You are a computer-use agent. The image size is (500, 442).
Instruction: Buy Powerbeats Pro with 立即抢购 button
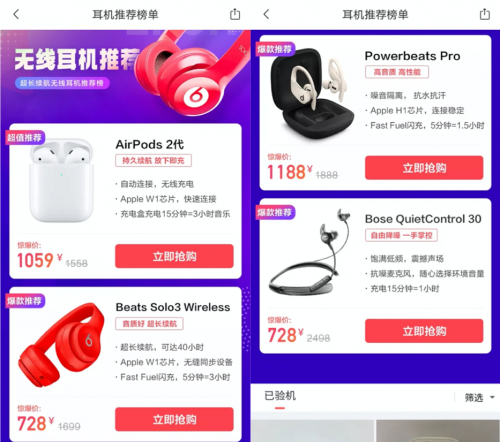click(x=424, y=168)
